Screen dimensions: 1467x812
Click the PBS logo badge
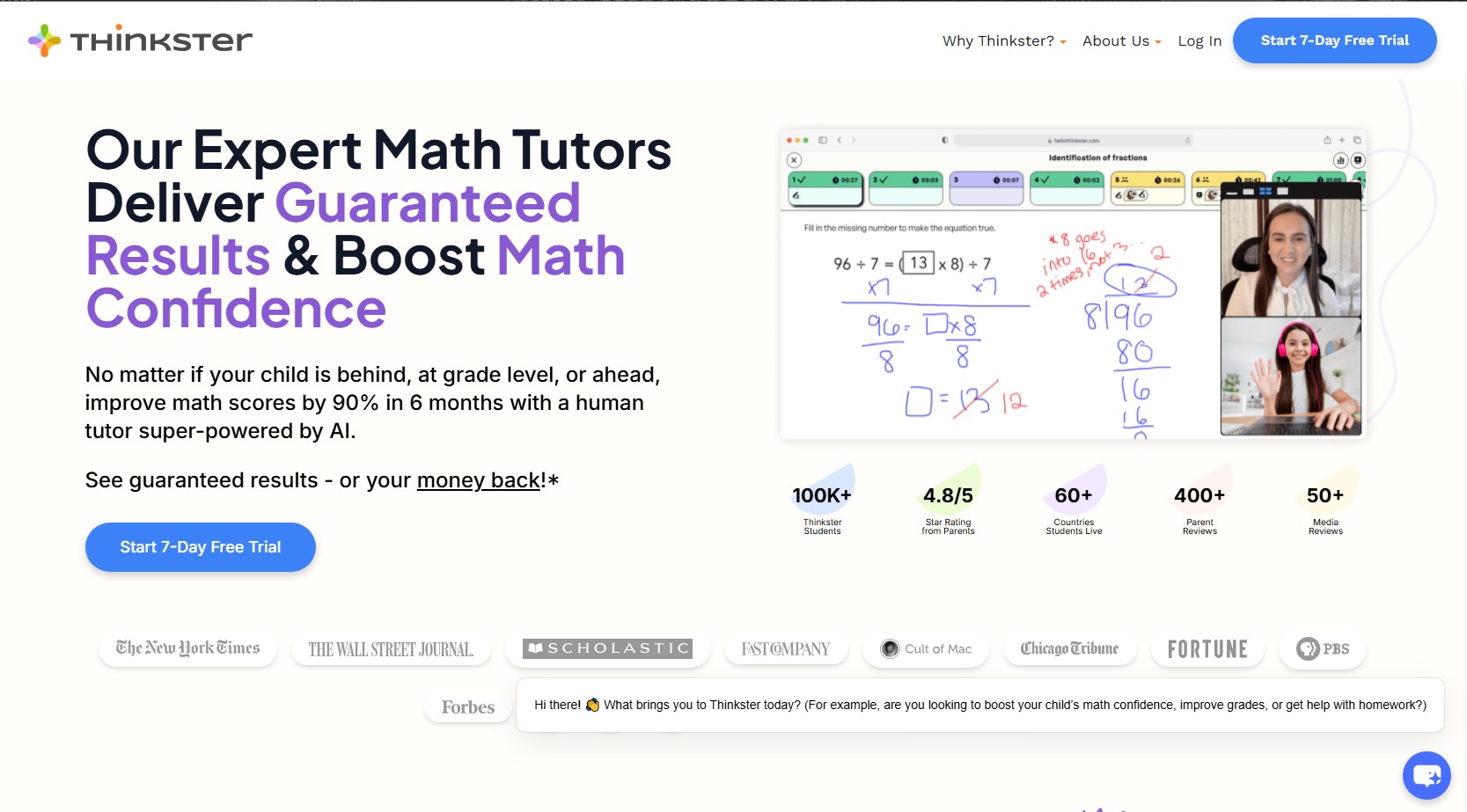(x=1323, y=649)
